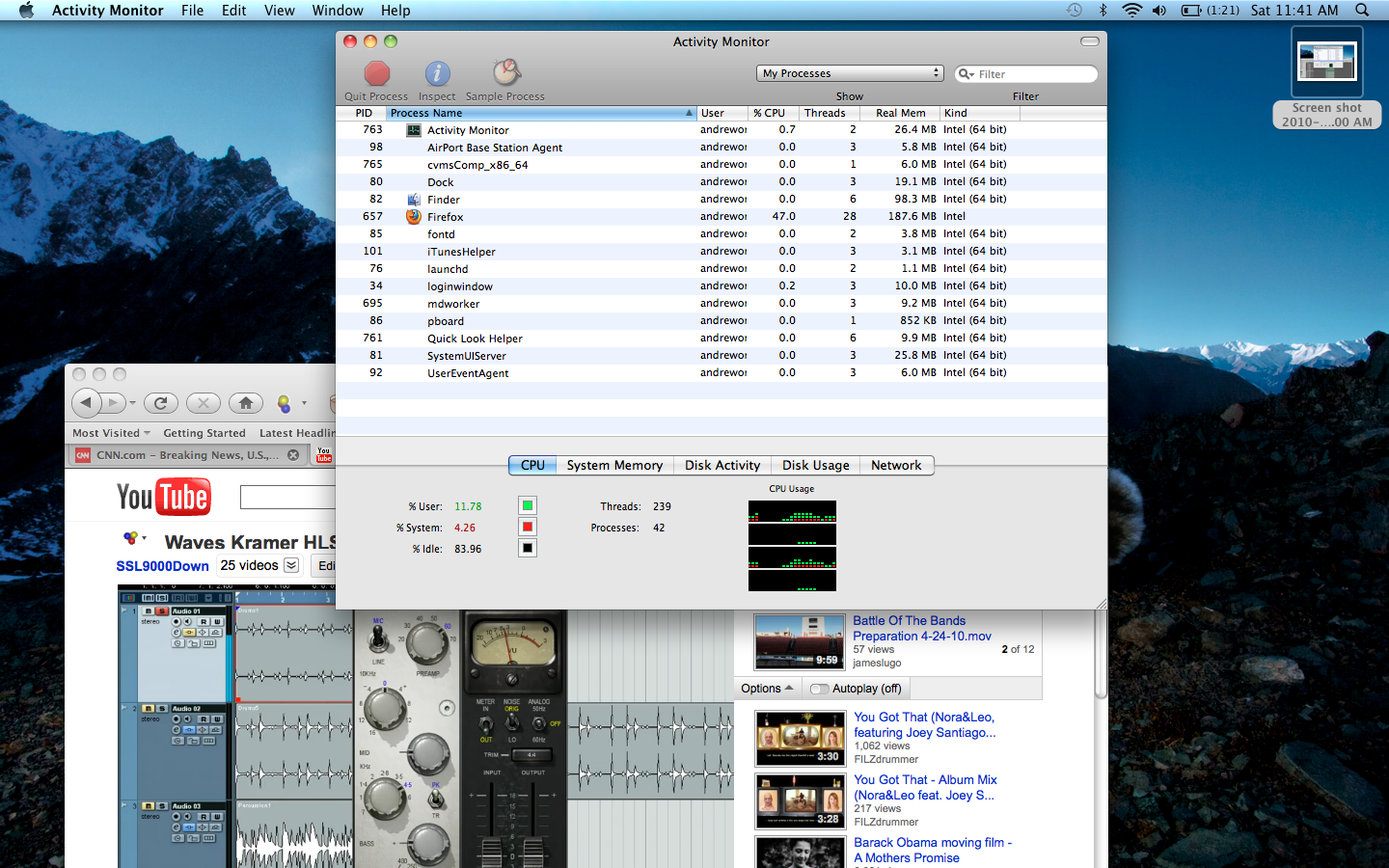The image size is (1389, 868).
Task: Click the YouTube search box
Action: [x=287, y=497]
